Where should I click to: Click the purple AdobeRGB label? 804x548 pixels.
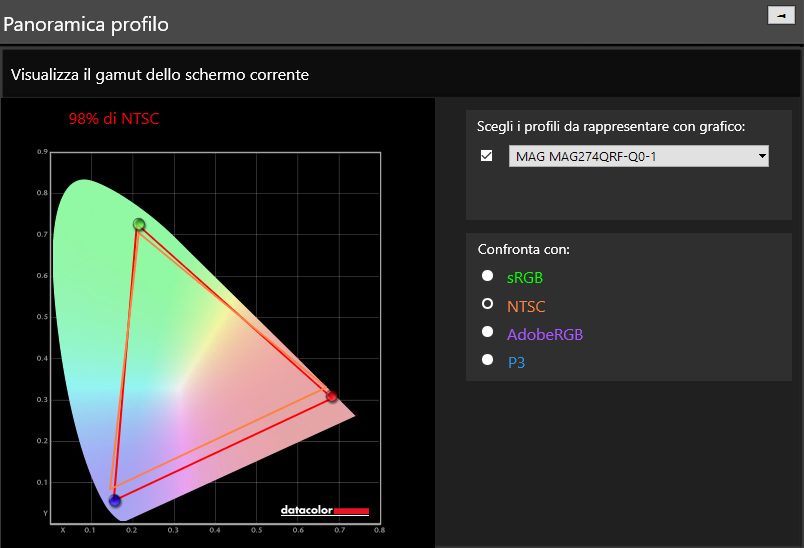[545, 335]
